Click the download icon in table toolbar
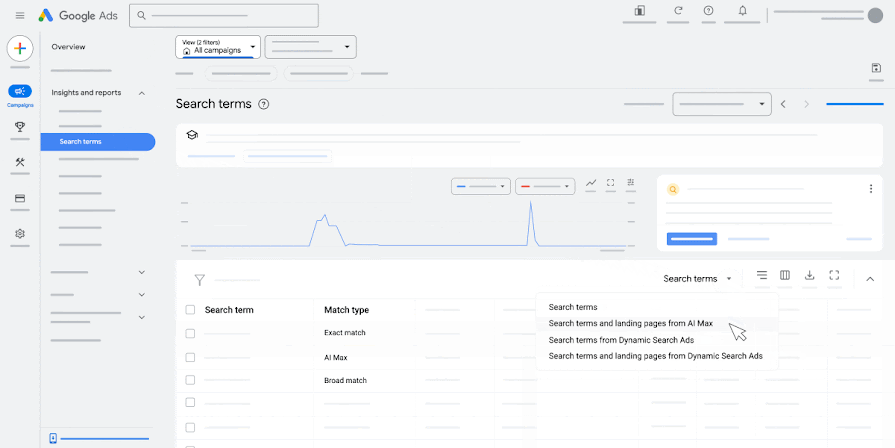The image size is (895, 448). click(x=809, y=275)
